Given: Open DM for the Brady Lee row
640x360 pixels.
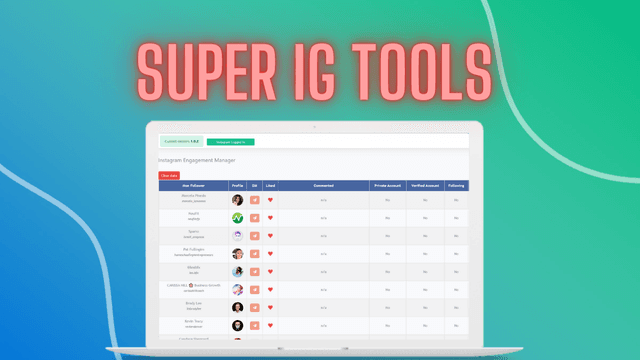Looking at the screenshot, I should point(255,307).
